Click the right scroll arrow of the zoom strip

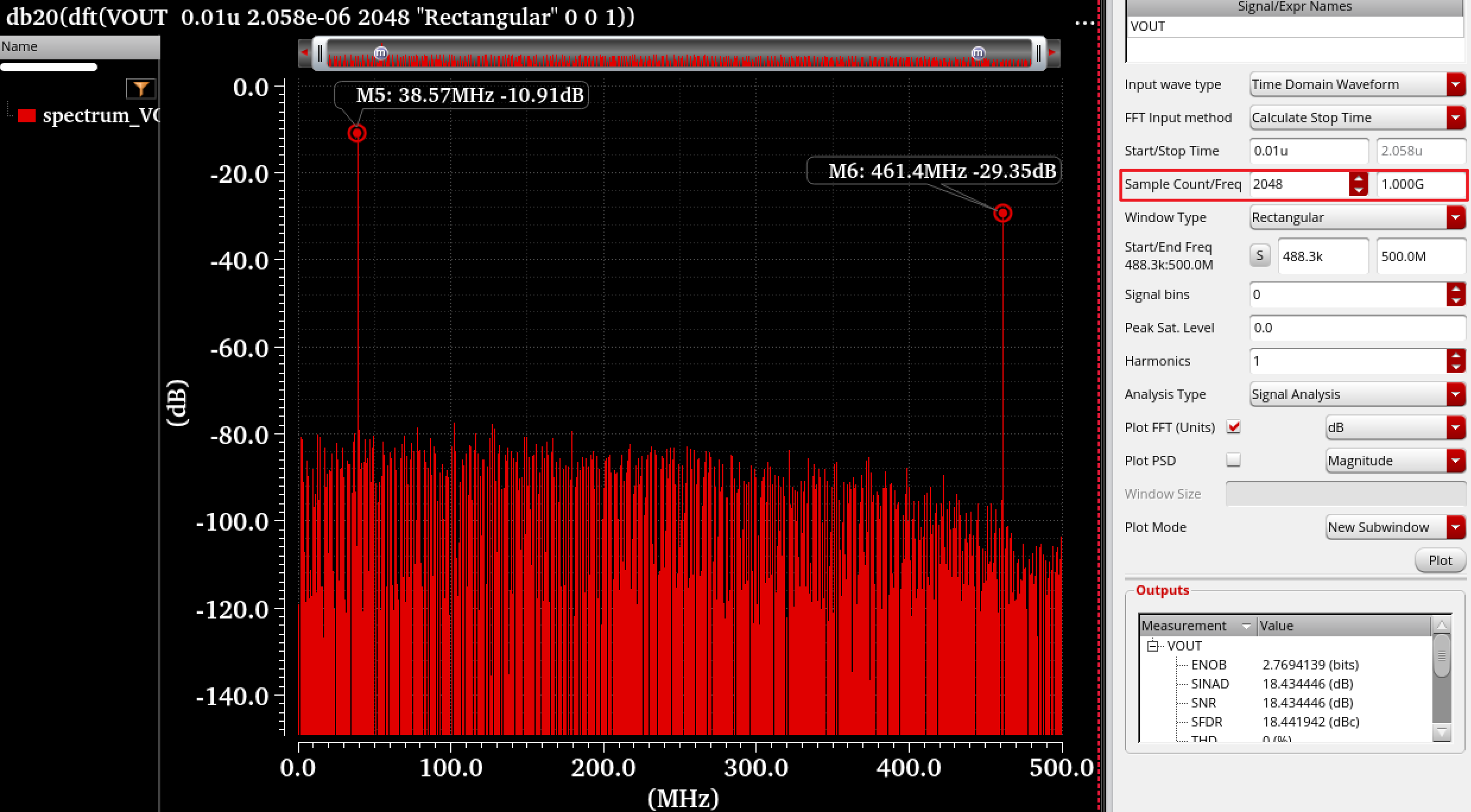[x=1052, y=53]
